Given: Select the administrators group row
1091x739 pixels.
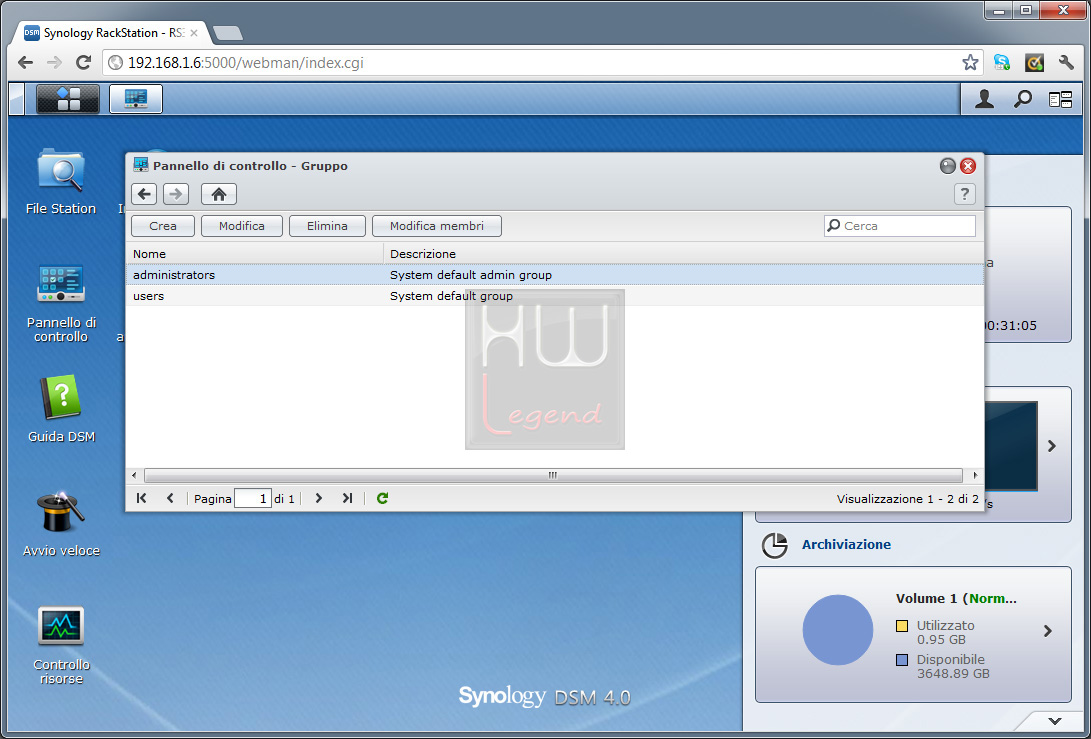Looking at the screenshot, I should tap(555, 275).
